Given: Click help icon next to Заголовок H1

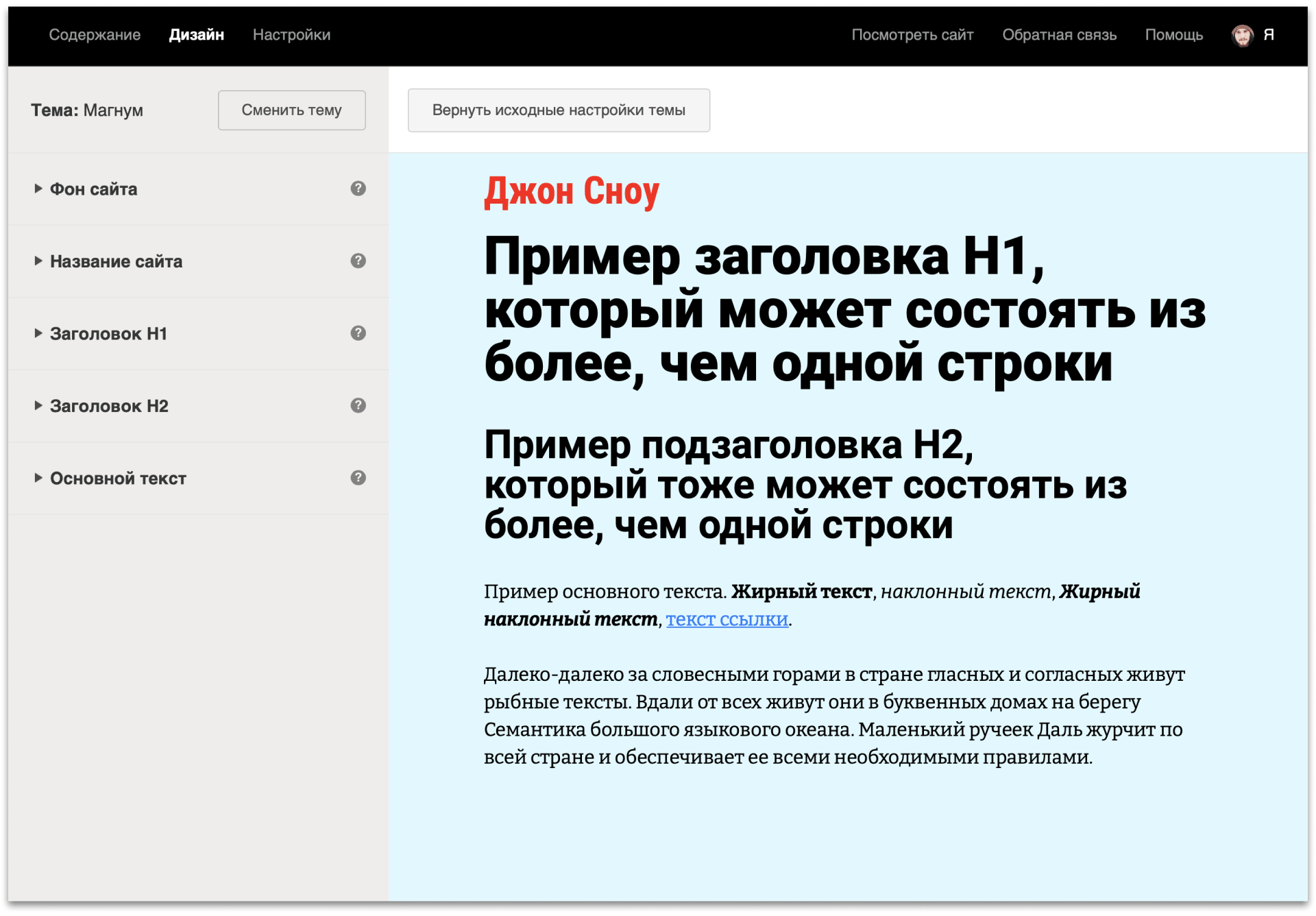Looking at the screenshot, I should (x=358, y=333).
